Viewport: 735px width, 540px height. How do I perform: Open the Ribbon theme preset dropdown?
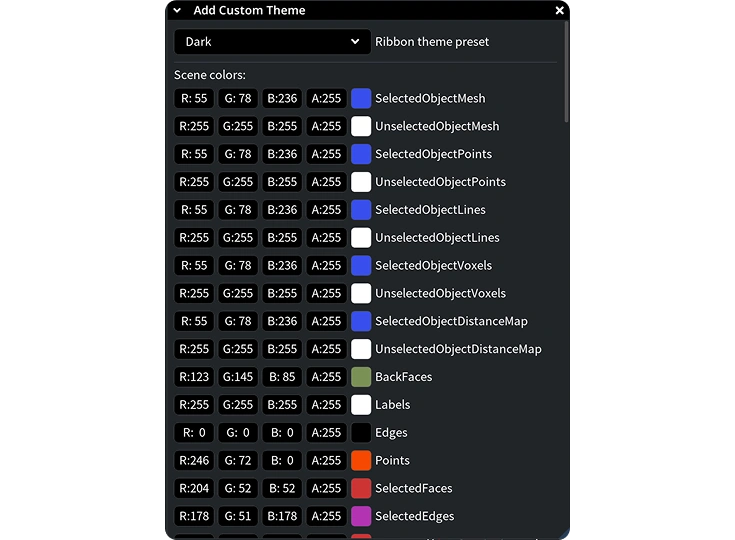pos(272,42)
